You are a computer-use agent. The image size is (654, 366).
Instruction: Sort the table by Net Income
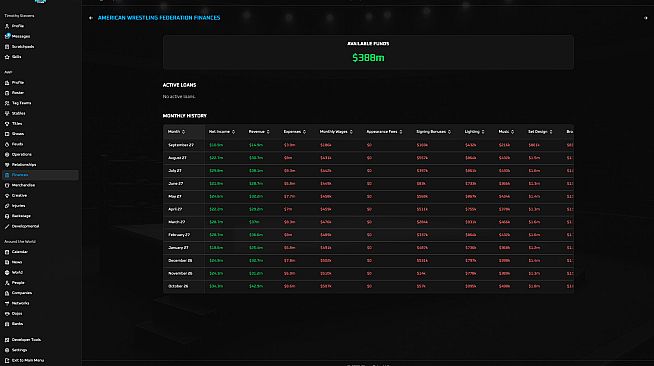point(222,132)
